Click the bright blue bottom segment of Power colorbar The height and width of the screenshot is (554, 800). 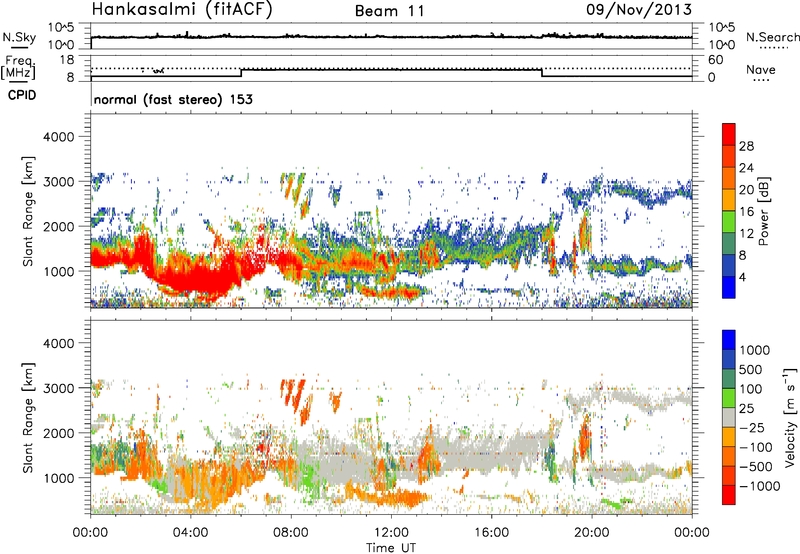pos(729,287)
